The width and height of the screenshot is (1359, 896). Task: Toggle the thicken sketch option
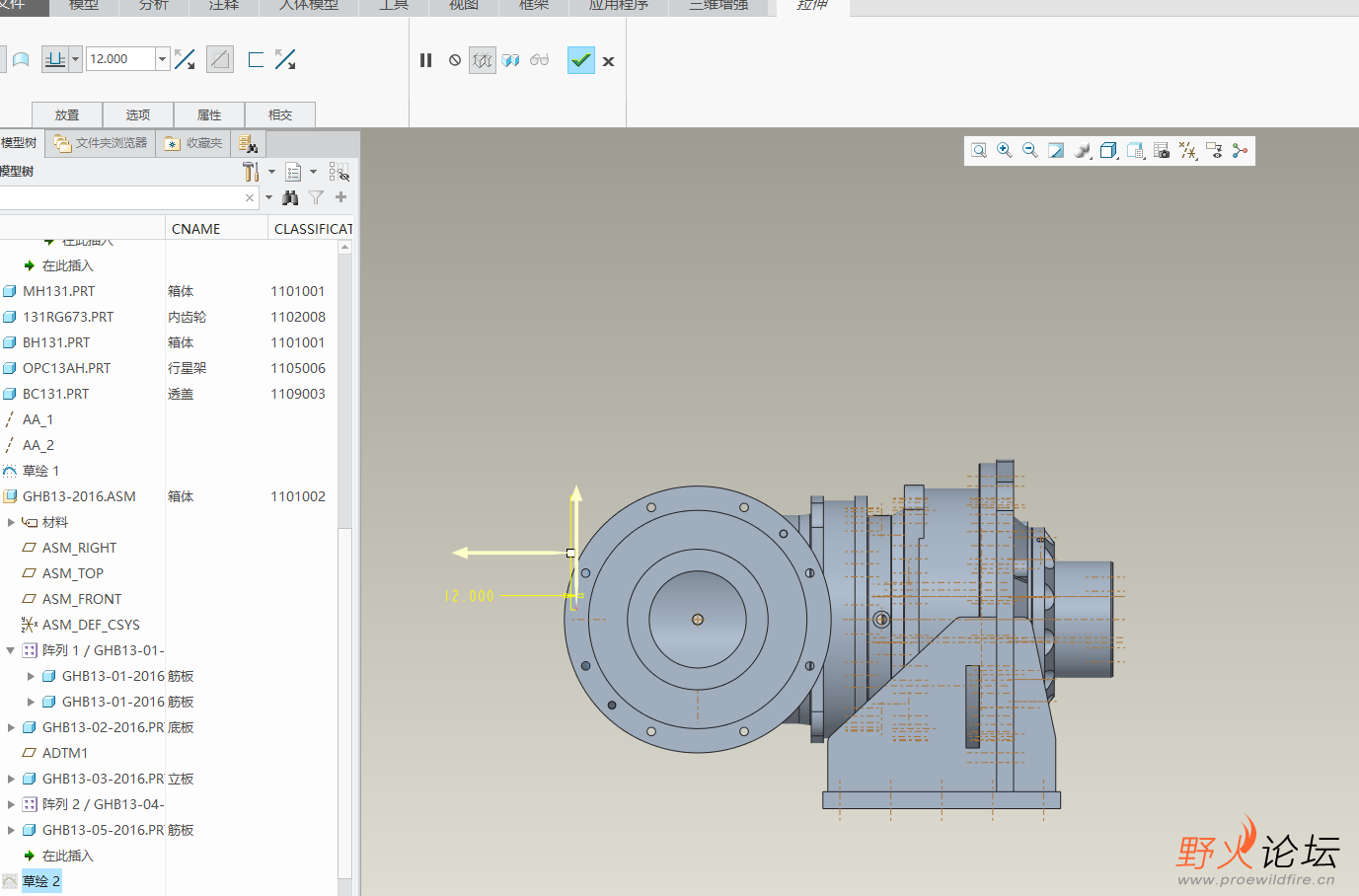(256, 60)
